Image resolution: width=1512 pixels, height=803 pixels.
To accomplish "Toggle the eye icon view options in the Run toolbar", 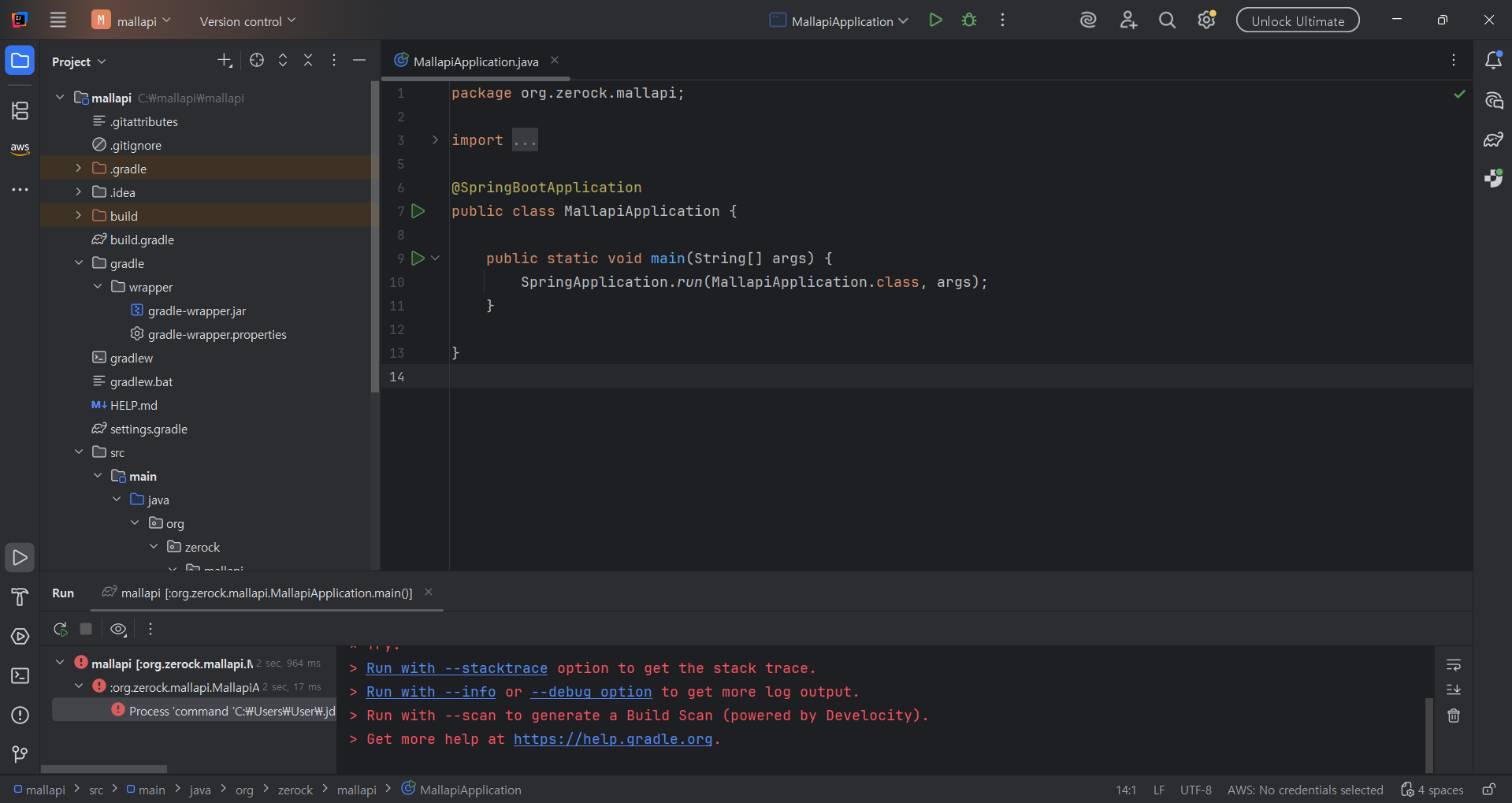I will (x=118, y=629).
